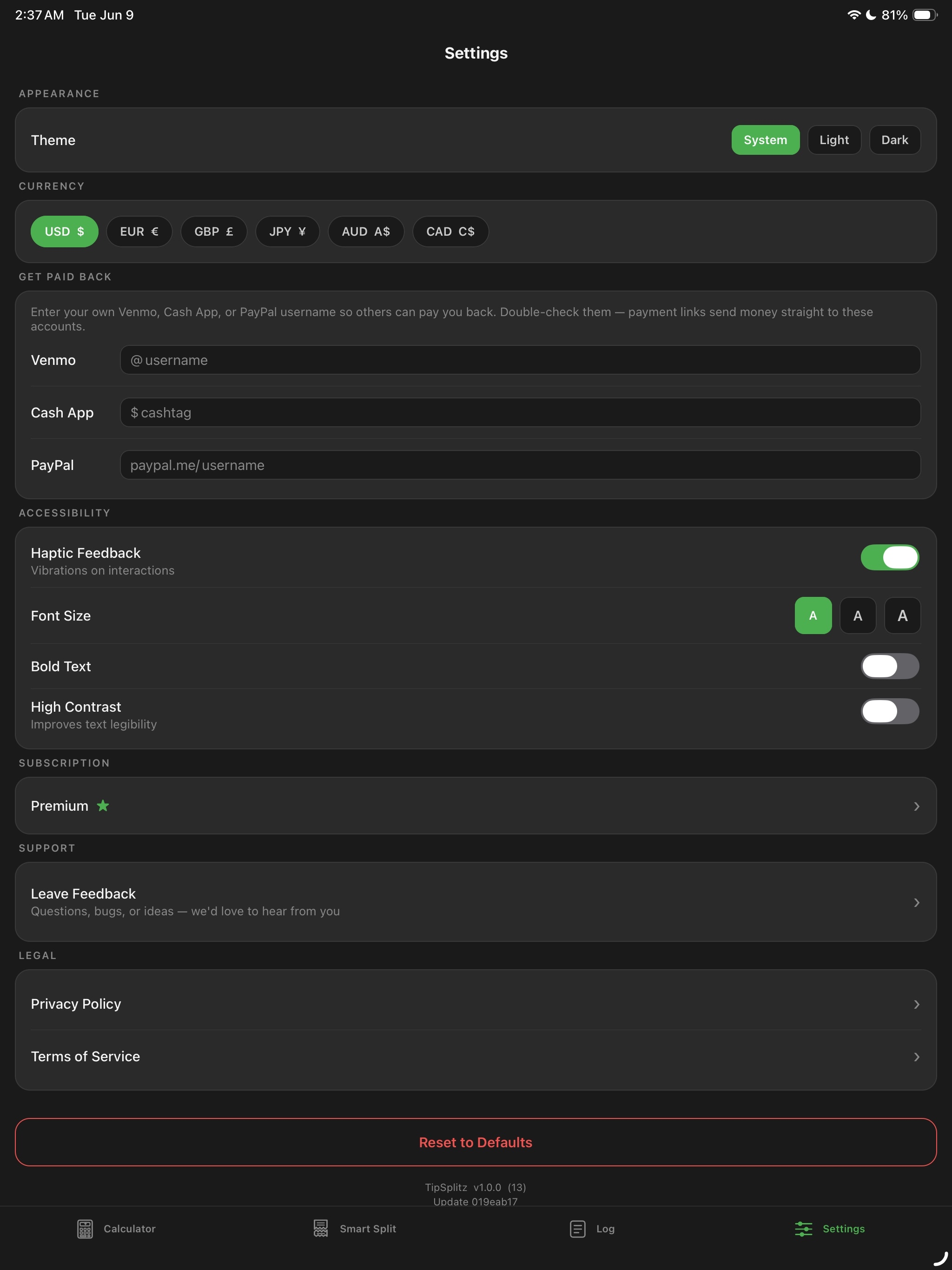Focus the PayPal username field

tap(520, 465)
